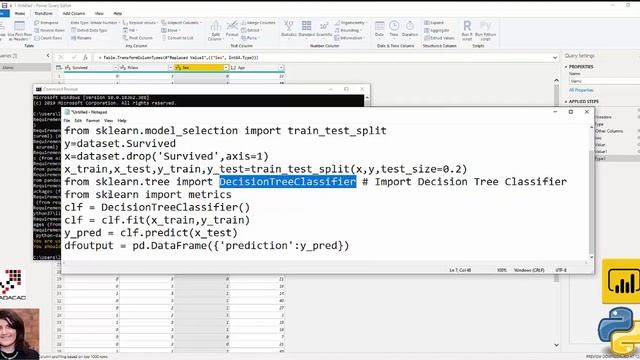The height and width of the screenshot is (360, 640).
Task: Open Data Type Whole Number dropdown
Action: pos(95,23)
